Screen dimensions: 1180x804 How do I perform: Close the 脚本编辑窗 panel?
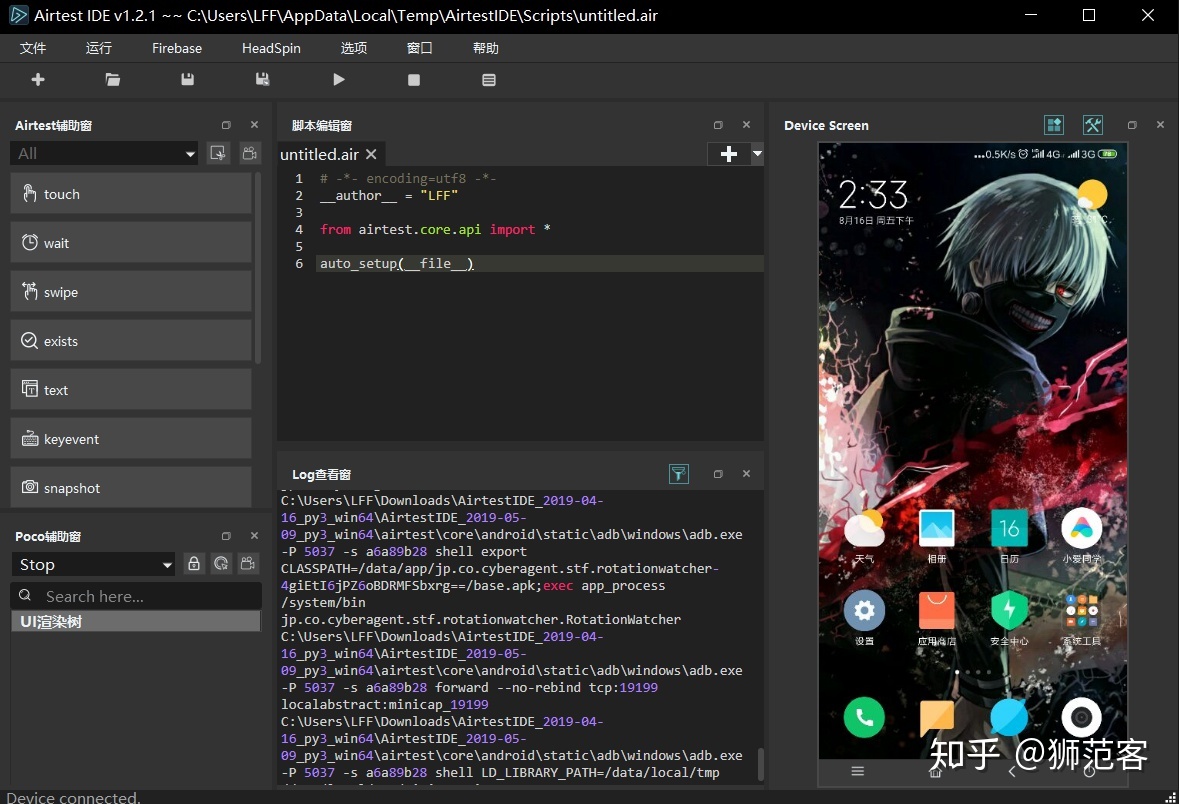tap(747, 125)
